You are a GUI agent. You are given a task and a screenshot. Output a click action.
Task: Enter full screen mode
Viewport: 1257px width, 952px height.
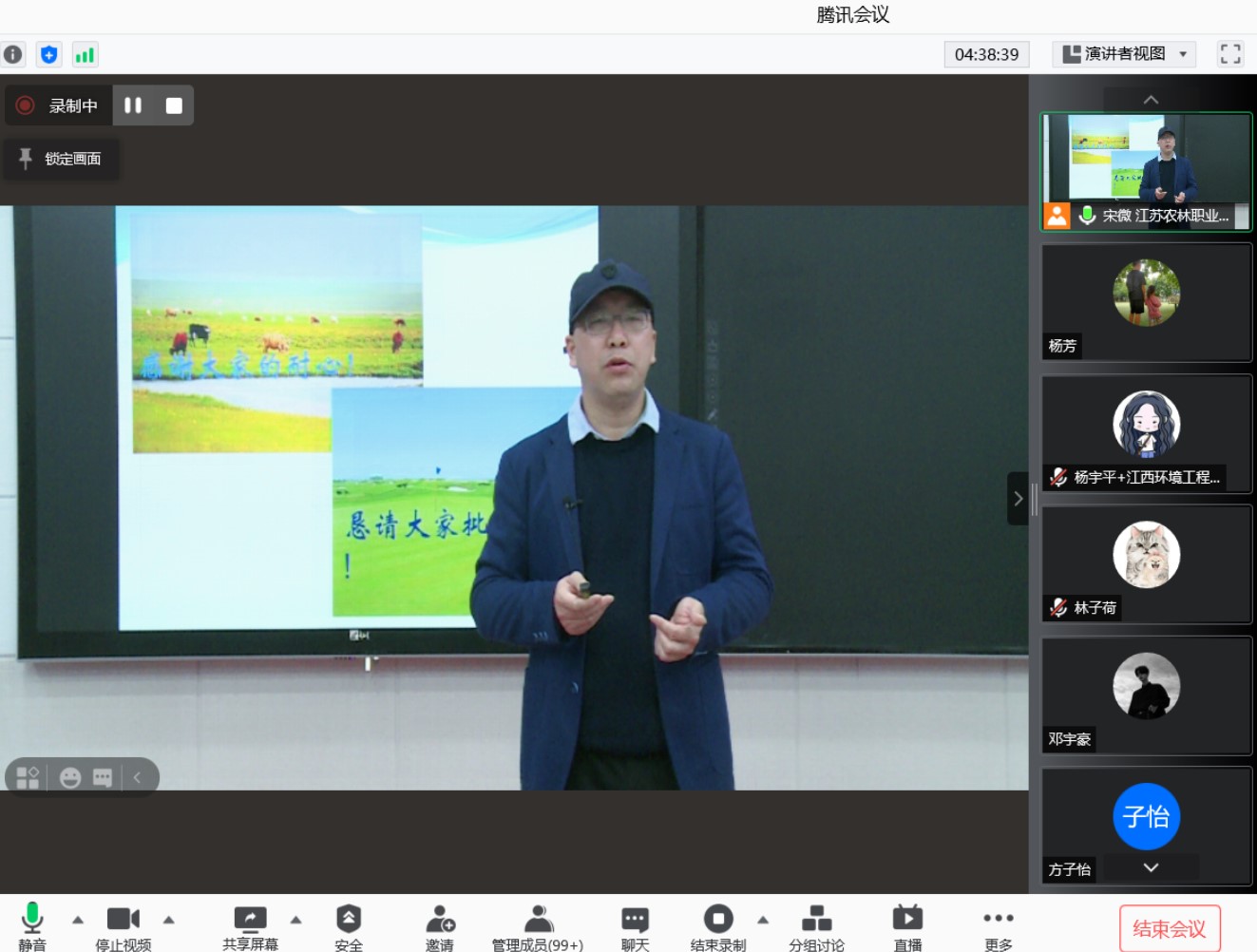pyautogui.click(x=1229, y=54)
